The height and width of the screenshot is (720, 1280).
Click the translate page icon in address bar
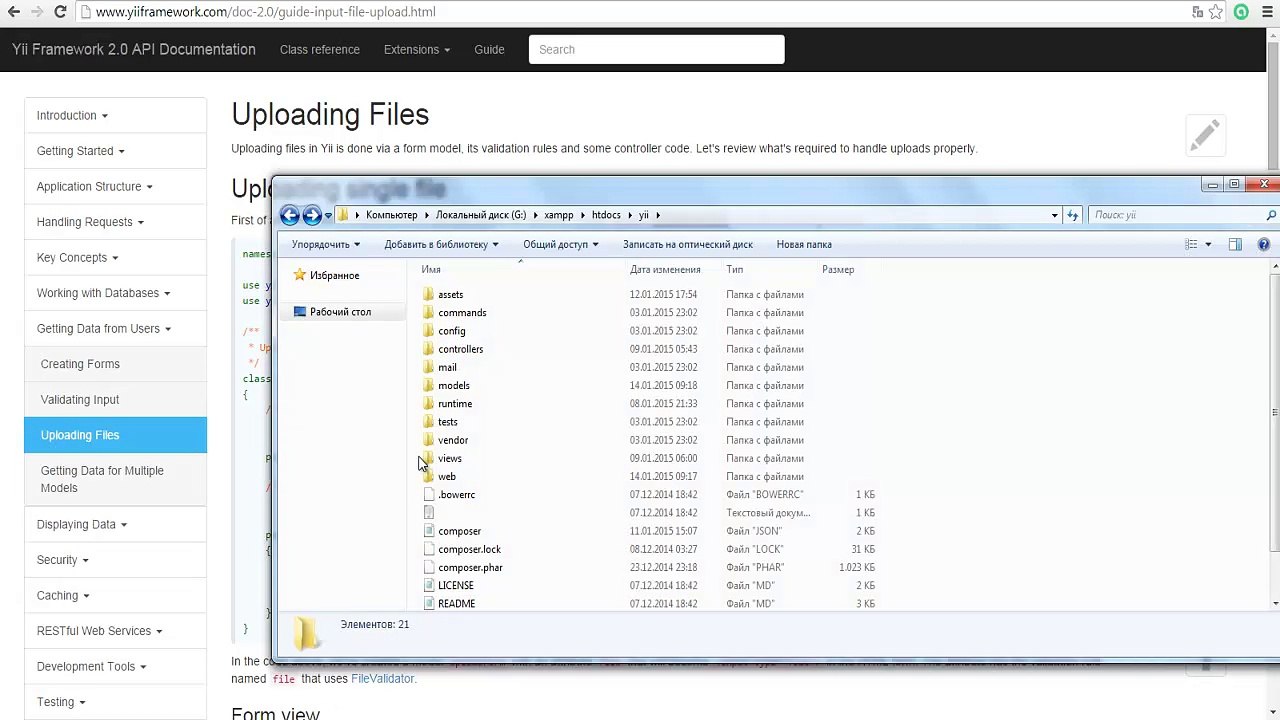coord(1197,12)
